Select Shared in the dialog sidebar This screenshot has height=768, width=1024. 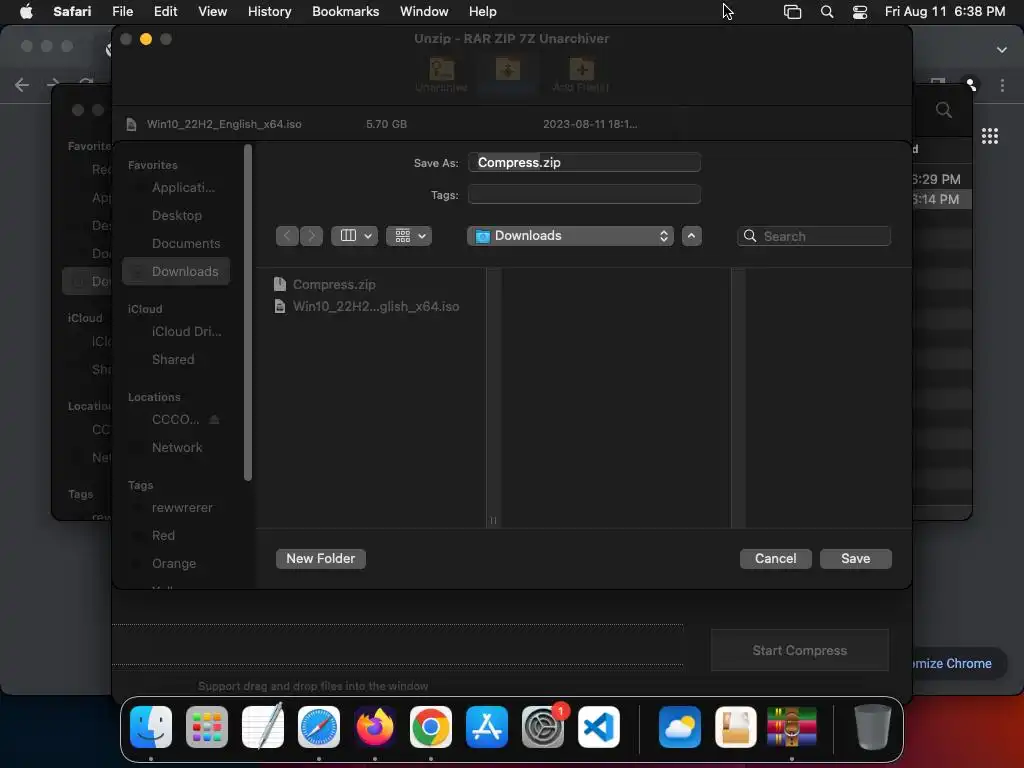tap(176, 360)
